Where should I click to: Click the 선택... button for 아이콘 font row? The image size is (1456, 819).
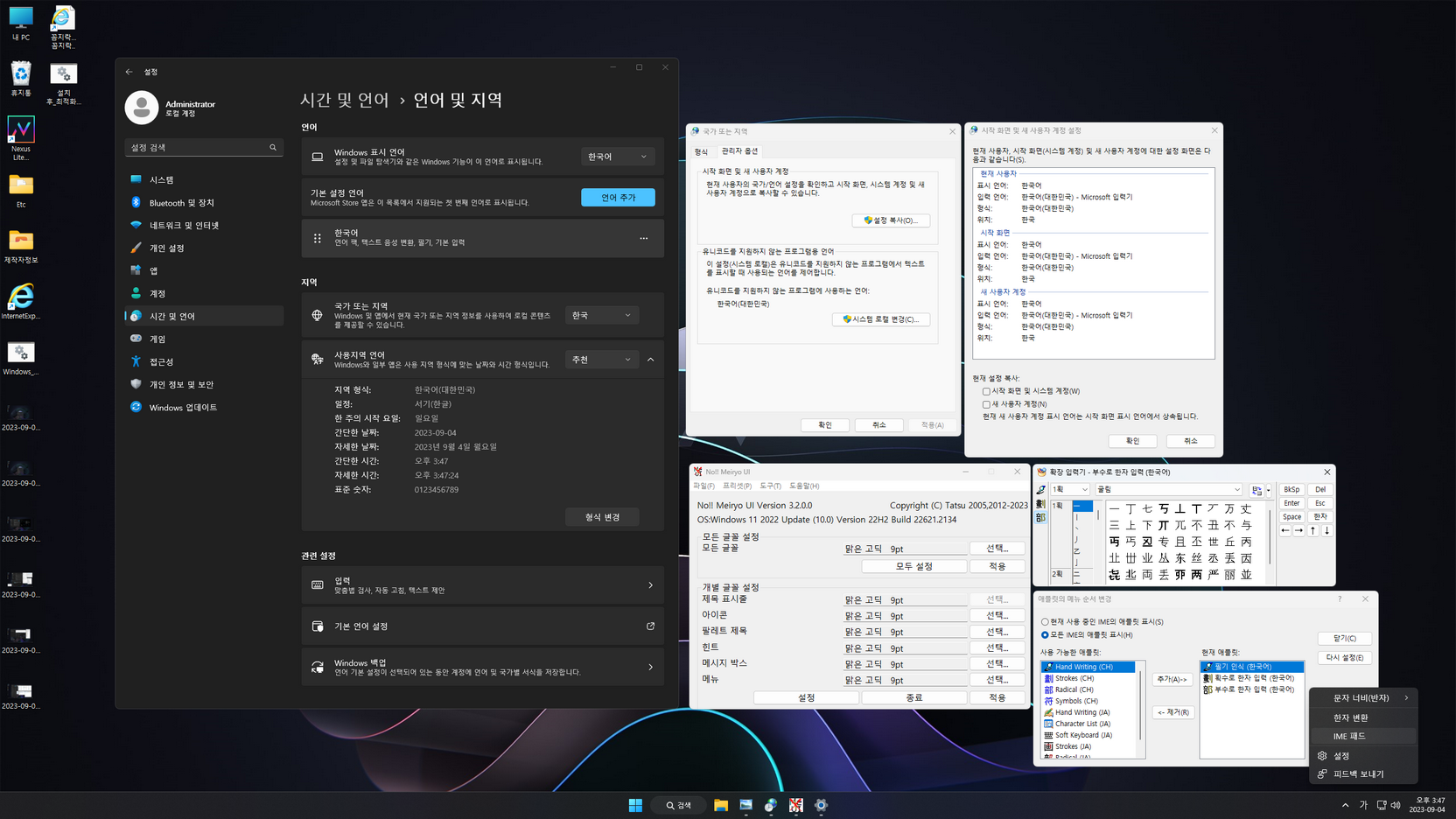pyautogui.click(x=997, y=616)
